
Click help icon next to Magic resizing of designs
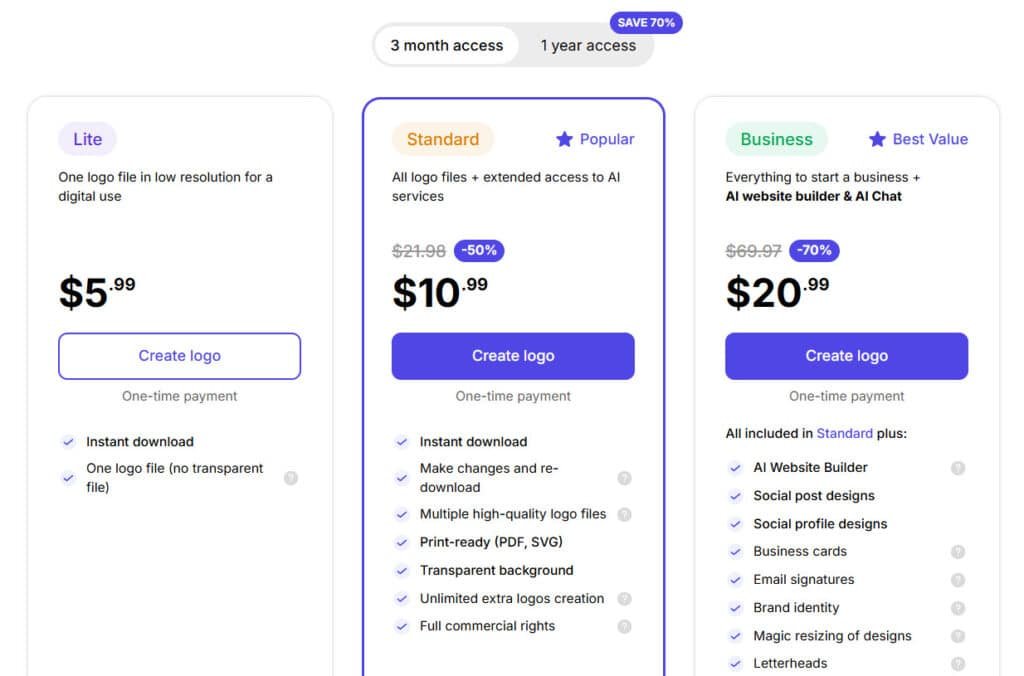point(958,636)
